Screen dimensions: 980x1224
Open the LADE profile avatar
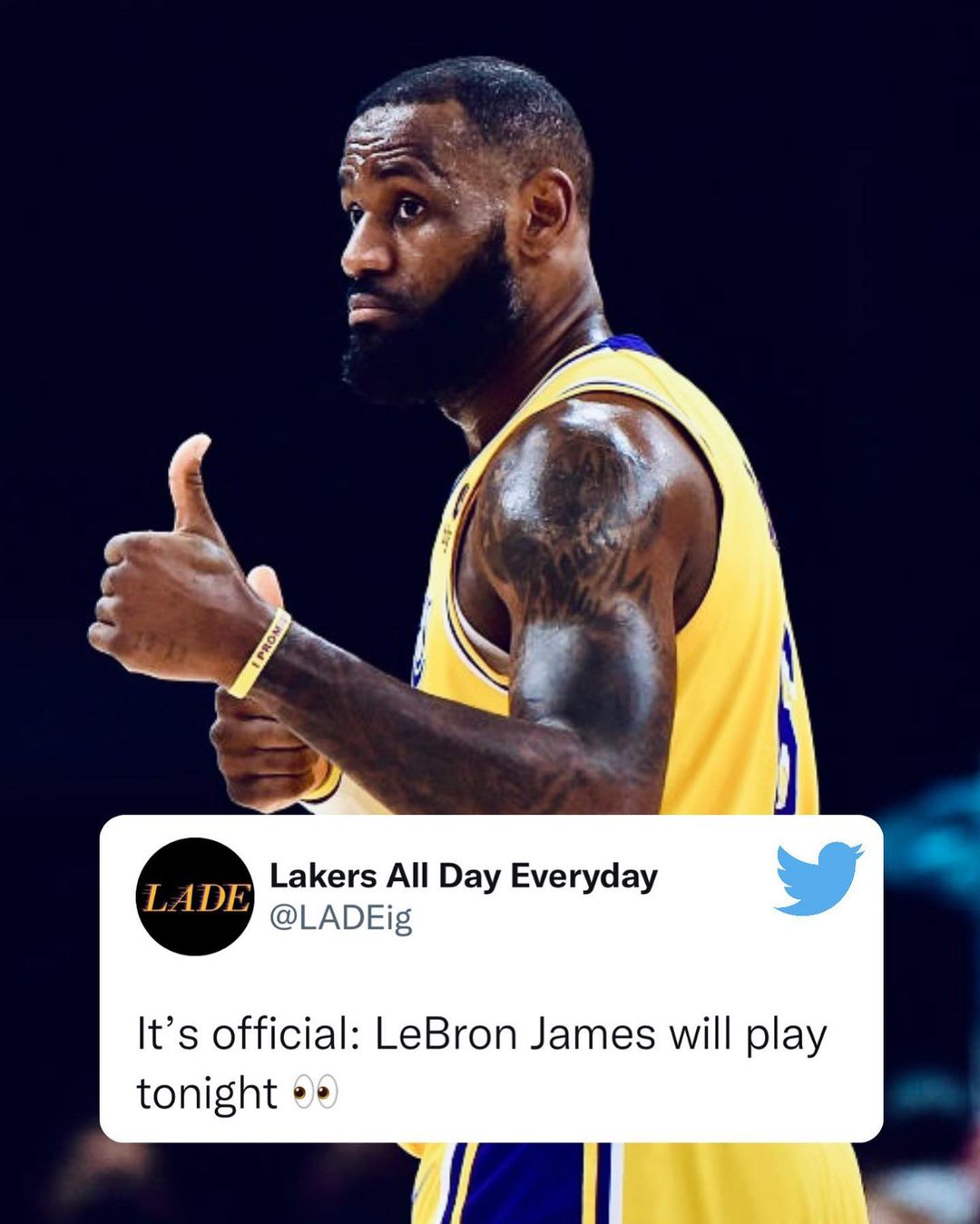tap(195, 896)
